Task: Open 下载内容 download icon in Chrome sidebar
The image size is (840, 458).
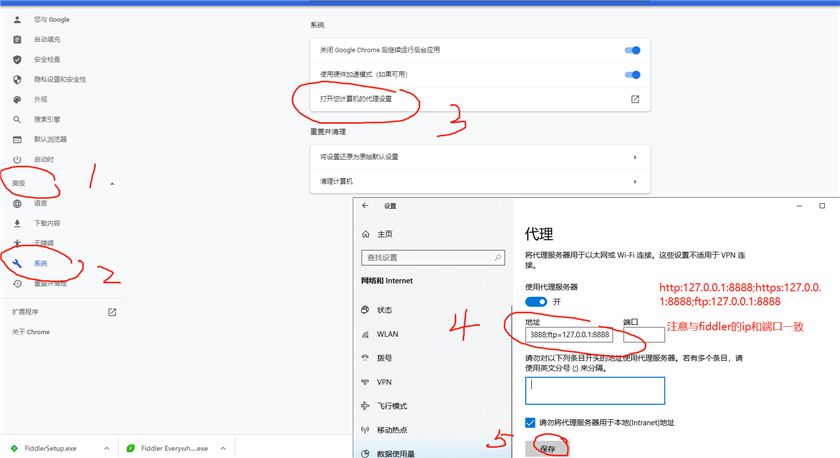Action: pos(17,223)
